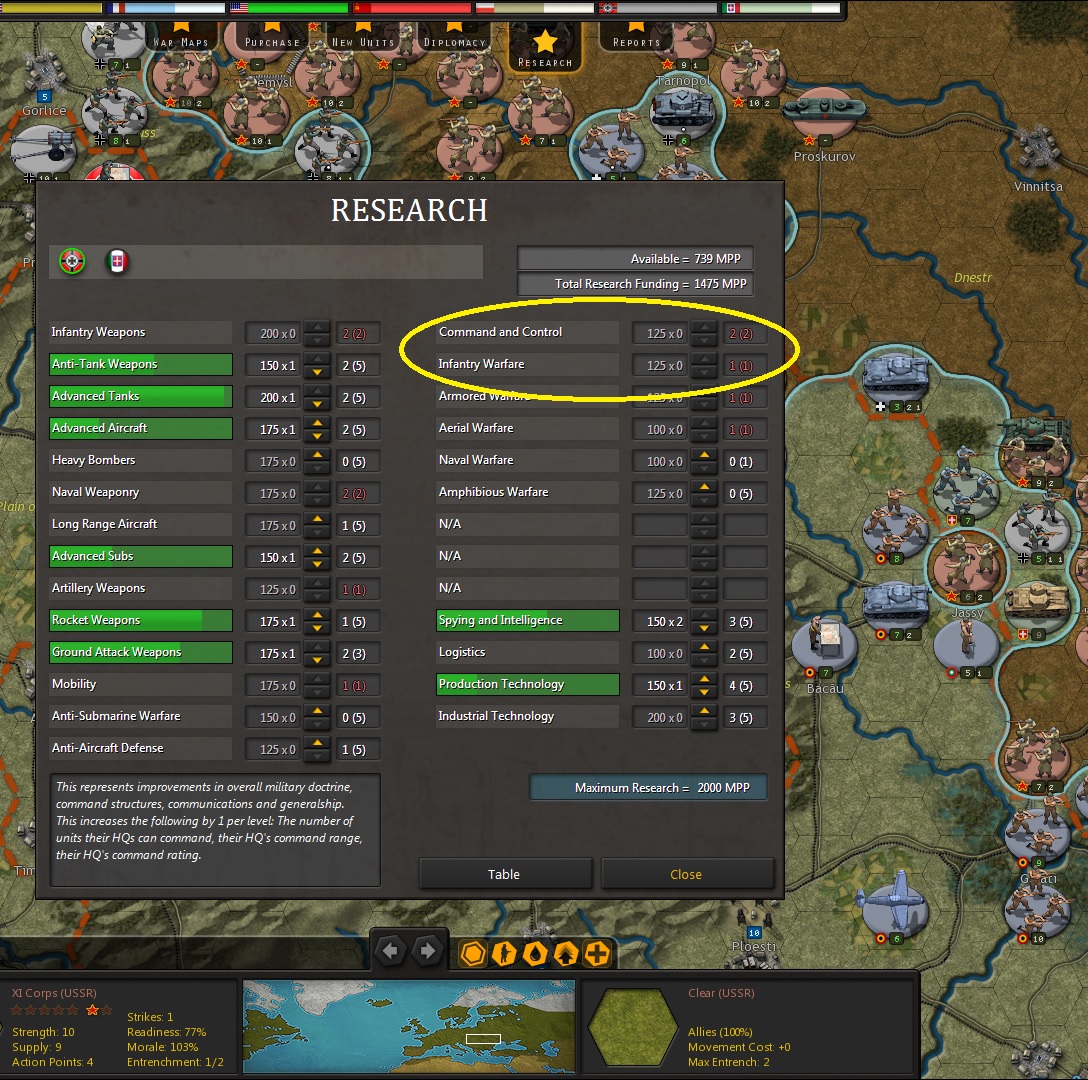Increase Industrial Technology research chits
Image resolution: width=1088 pixels, height=1080 pixels.
(704, 711)
